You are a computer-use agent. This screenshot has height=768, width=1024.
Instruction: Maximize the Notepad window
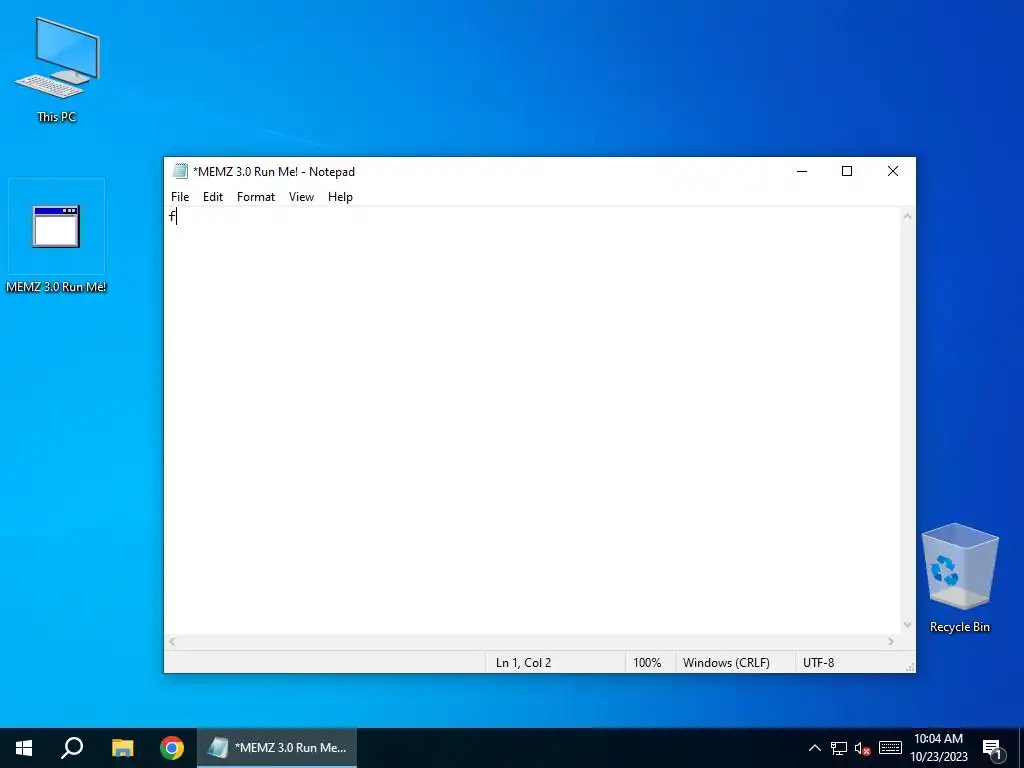point(847,171)
